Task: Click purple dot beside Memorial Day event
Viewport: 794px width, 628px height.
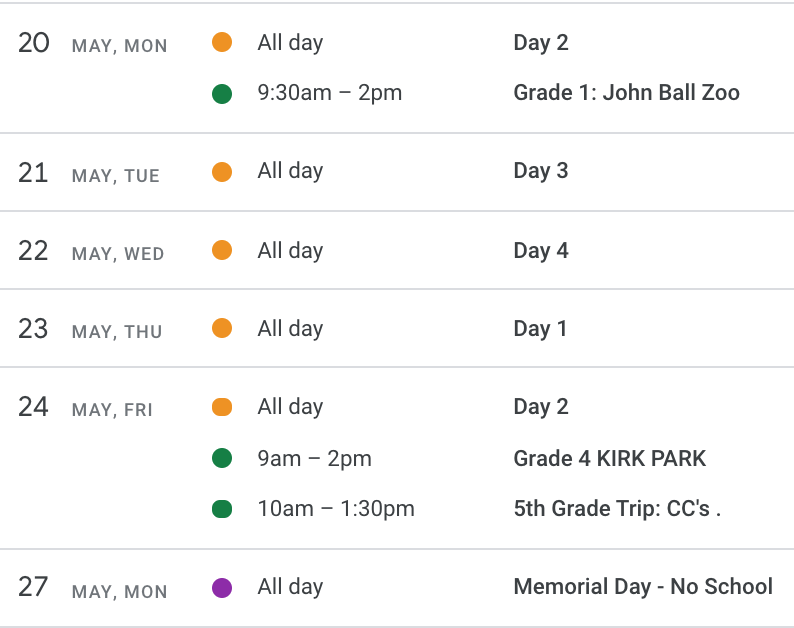Action: 222,587
